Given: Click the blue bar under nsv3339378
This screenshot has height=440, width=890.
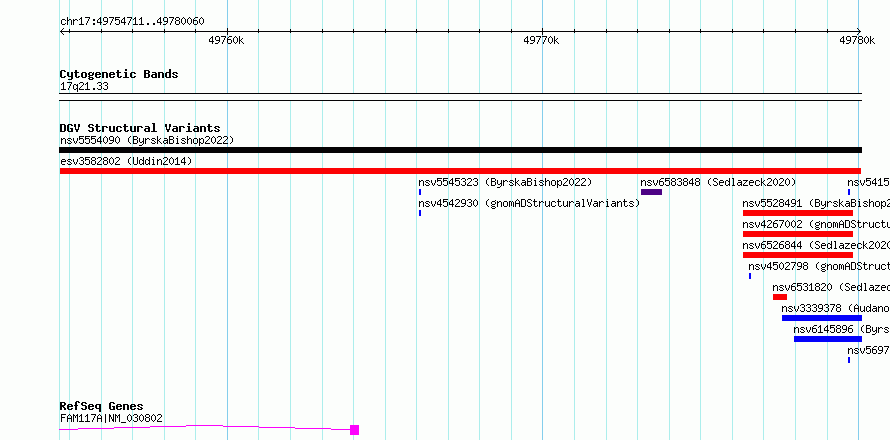Looking at the screenshot, I should tap(822, 318).
